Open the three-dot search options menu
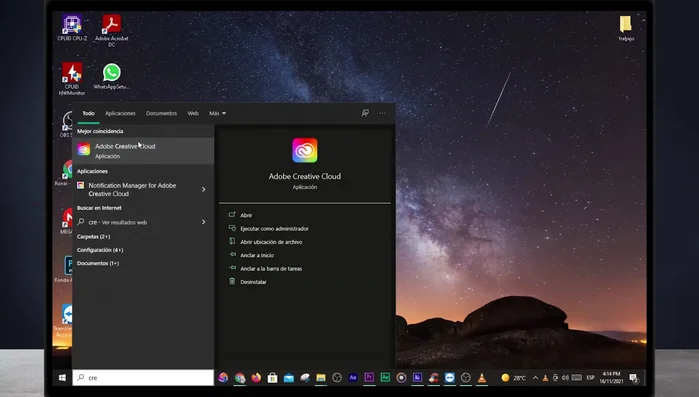699x397 pixels. coord(383,113)
